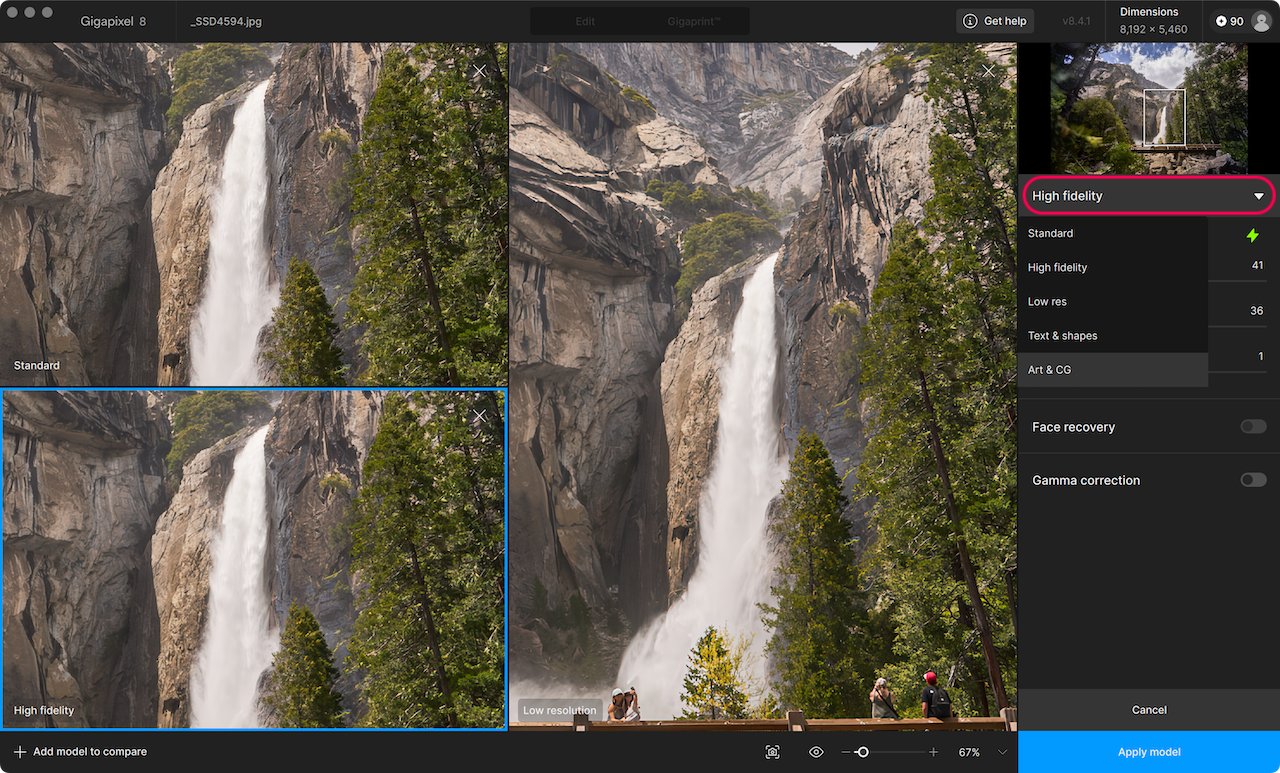Turn on Gamma correction switch

[1253, 480]
